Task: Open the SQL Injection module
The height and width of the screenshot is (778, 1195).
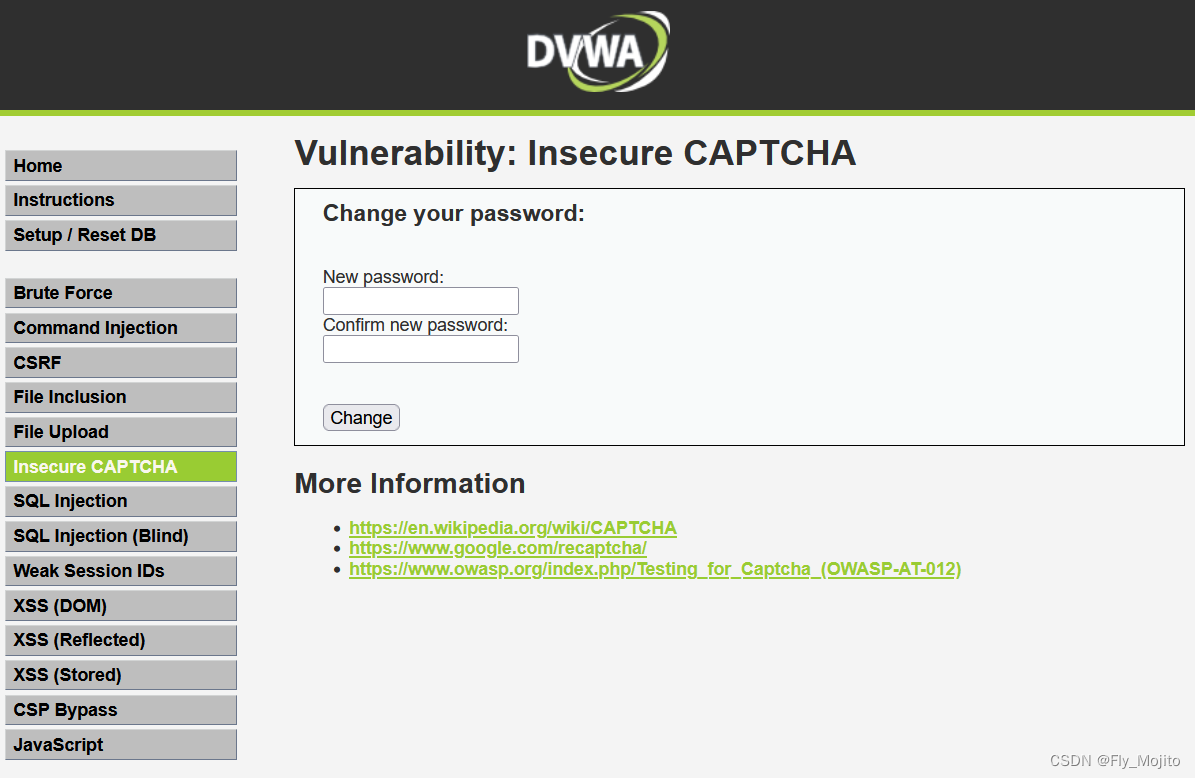Action: pos(120,501)
